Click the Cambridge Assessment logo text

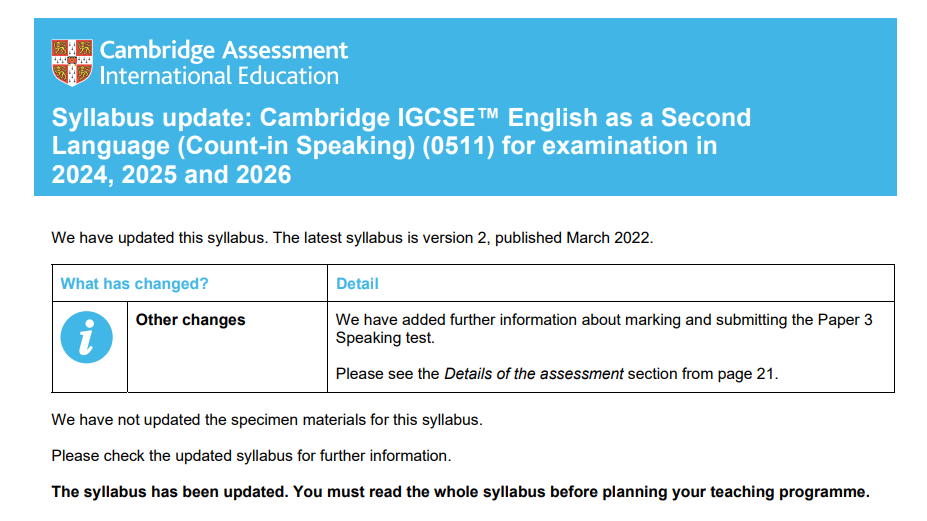coord(223,51)
